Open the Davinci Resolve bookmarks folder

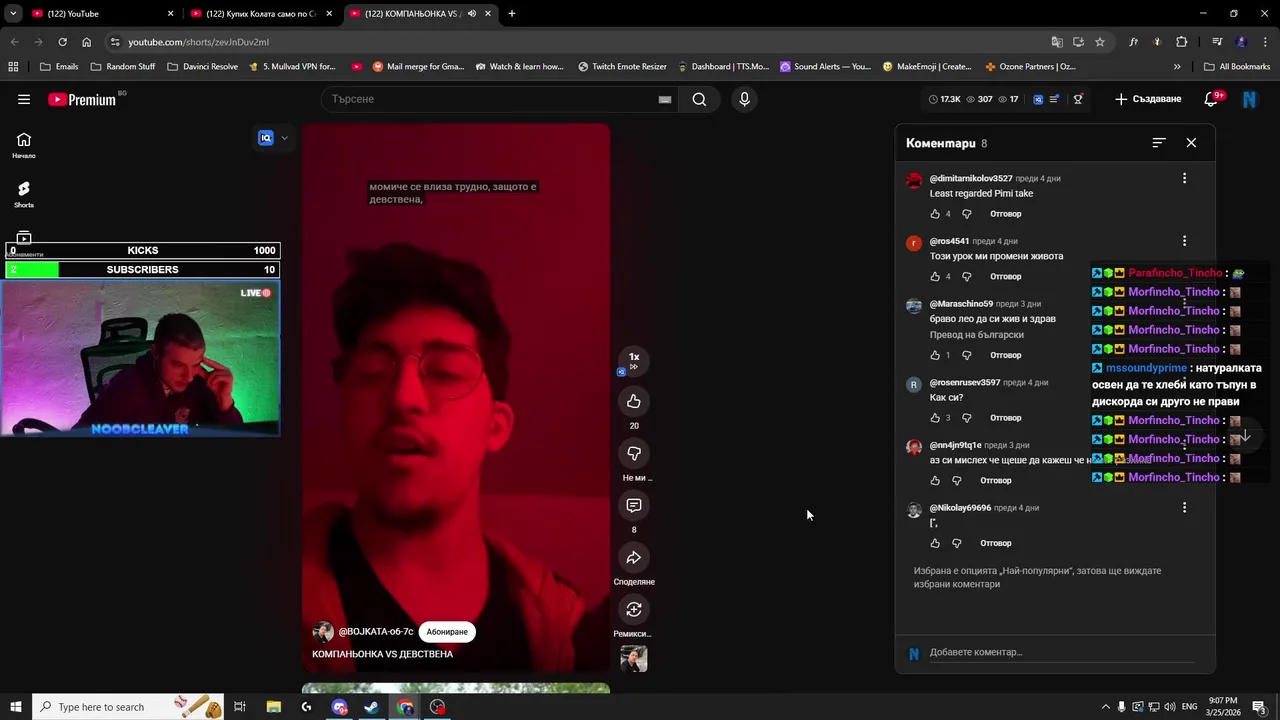click(203, 67)
